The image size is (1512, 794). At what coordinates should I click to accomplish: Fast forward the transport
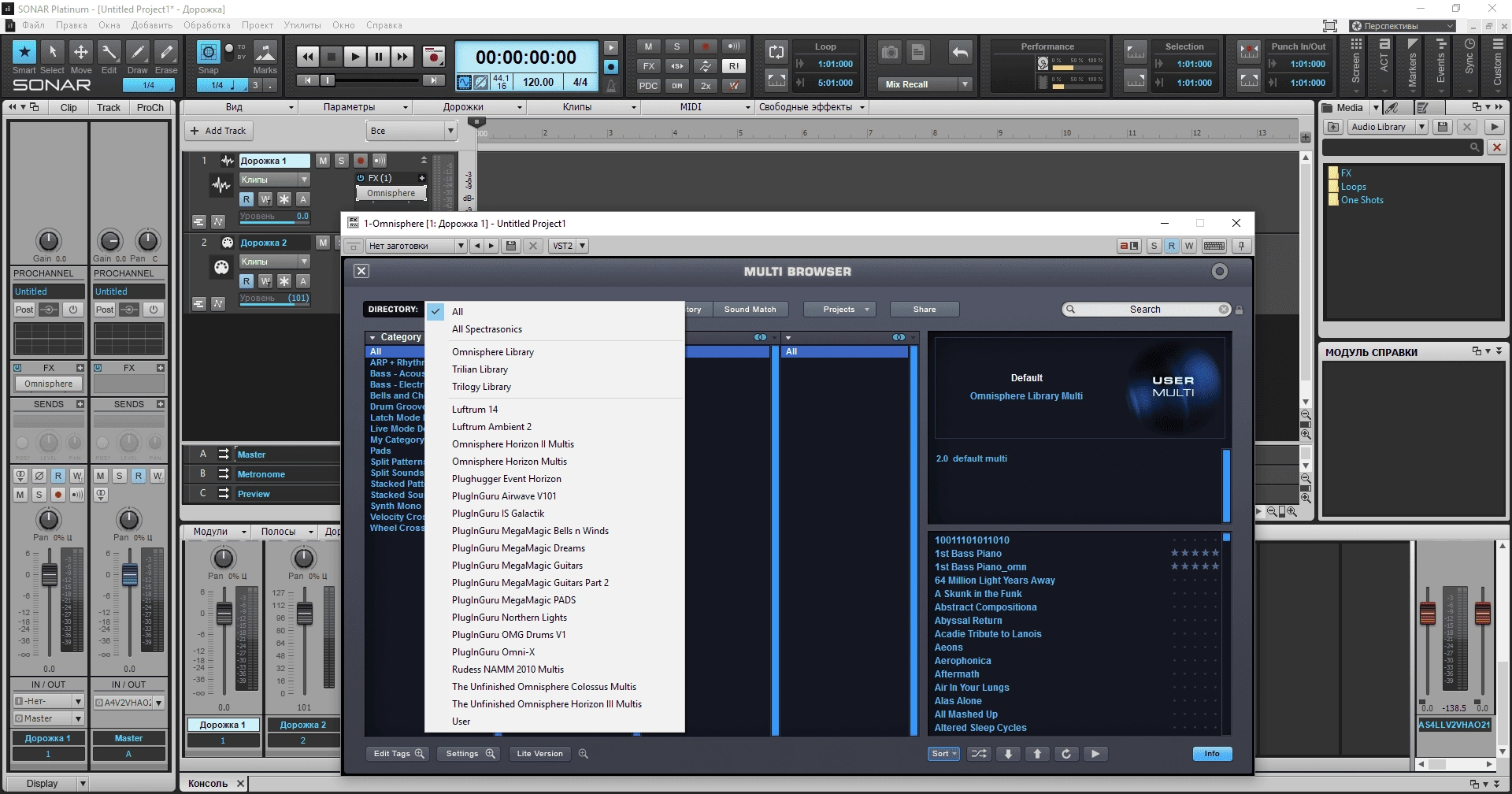coord(402,57)
